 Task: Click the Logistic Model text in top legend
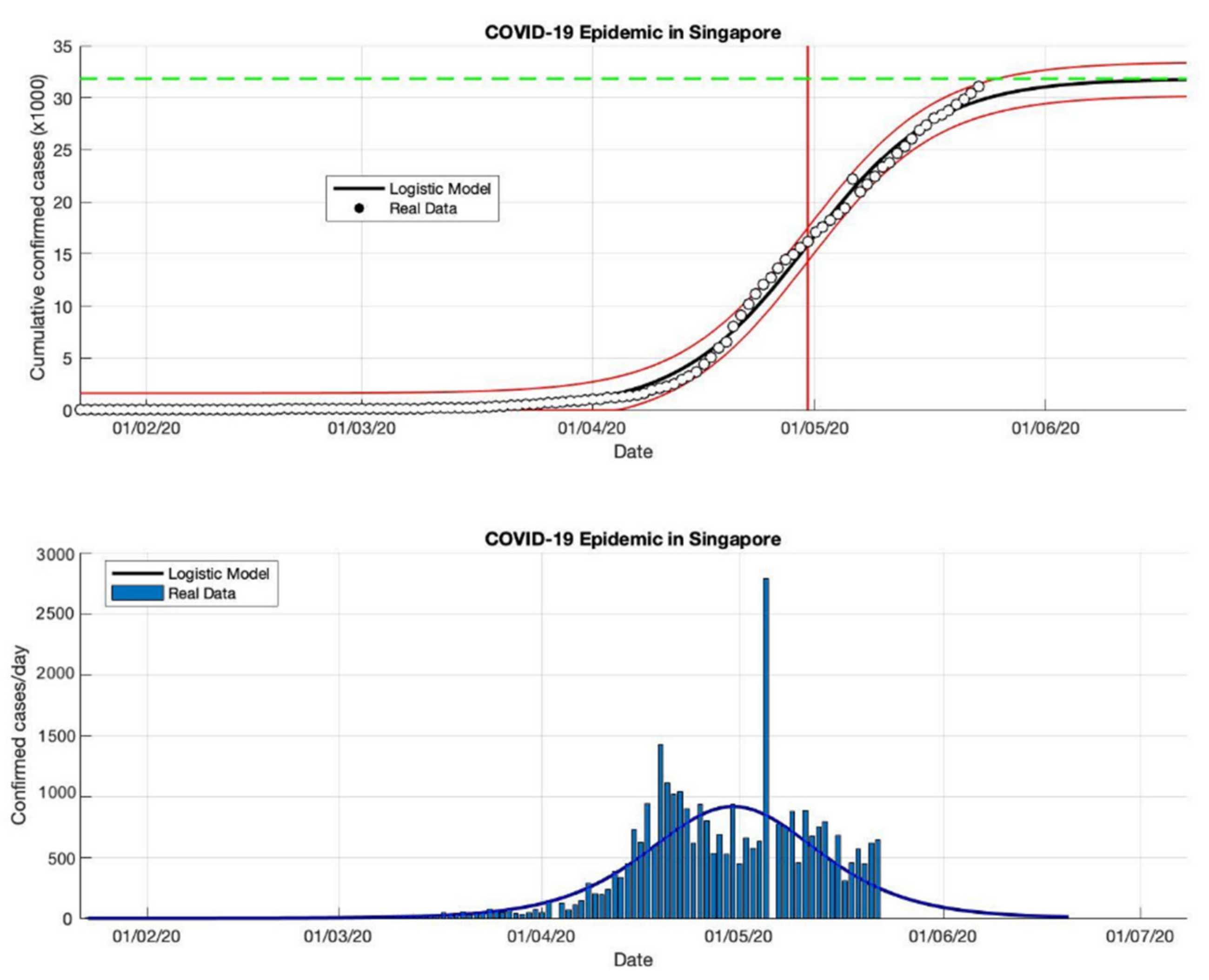439,189
